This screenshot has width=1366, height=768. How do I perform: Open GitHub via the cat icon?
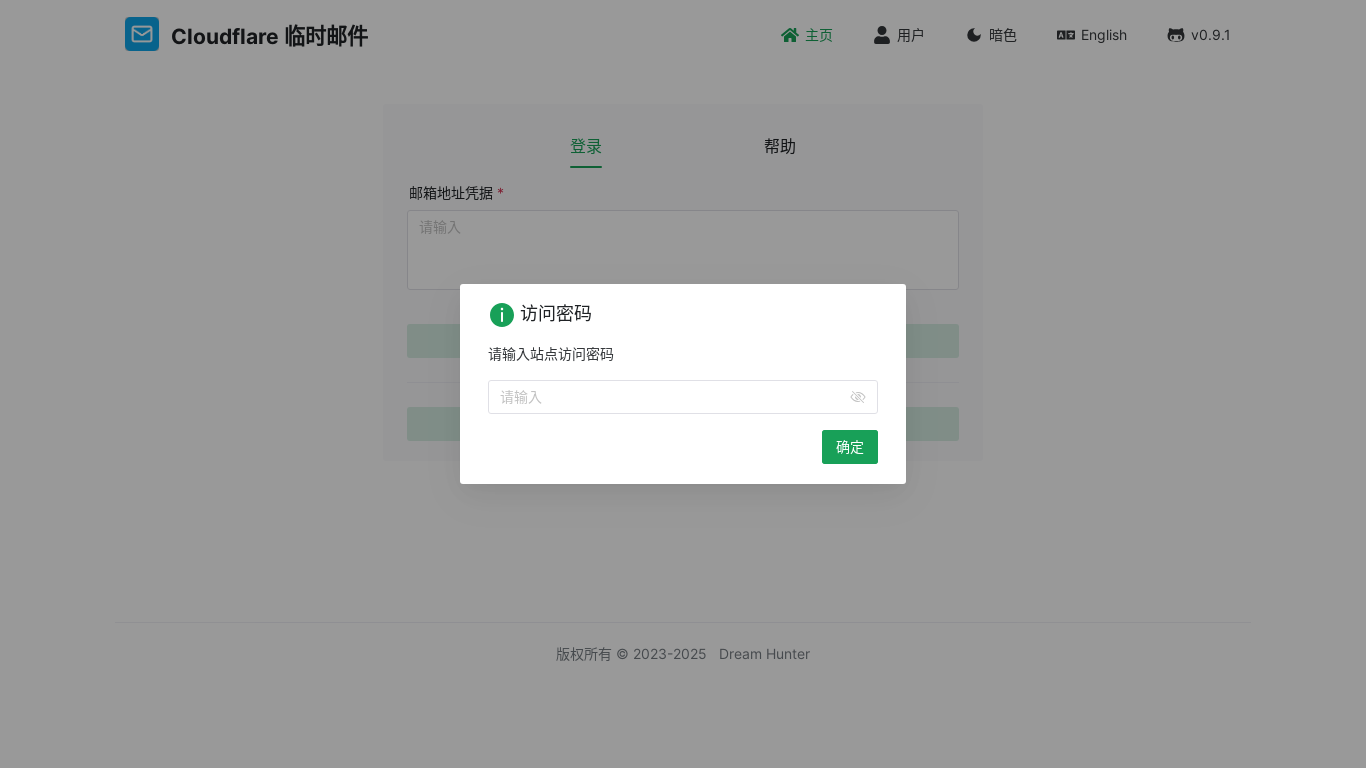point(1175,35)
